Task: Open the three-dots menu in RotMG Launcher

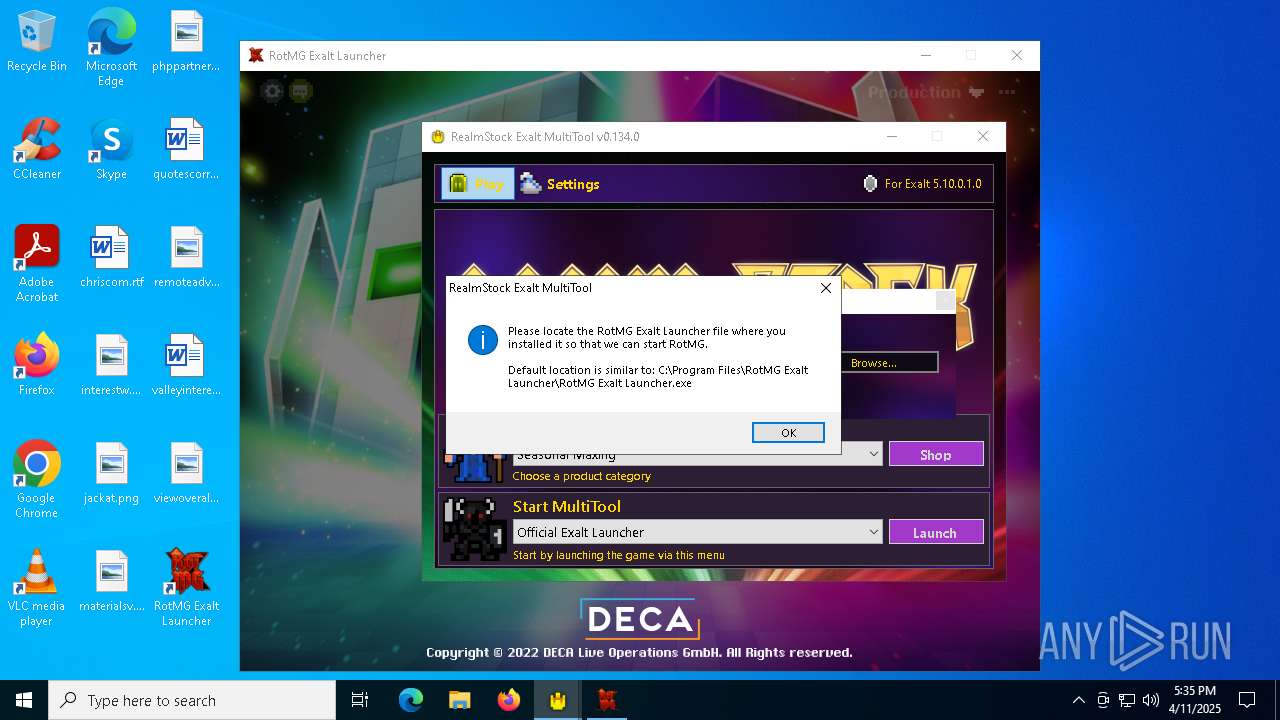Action: (x=1006, y=92)
